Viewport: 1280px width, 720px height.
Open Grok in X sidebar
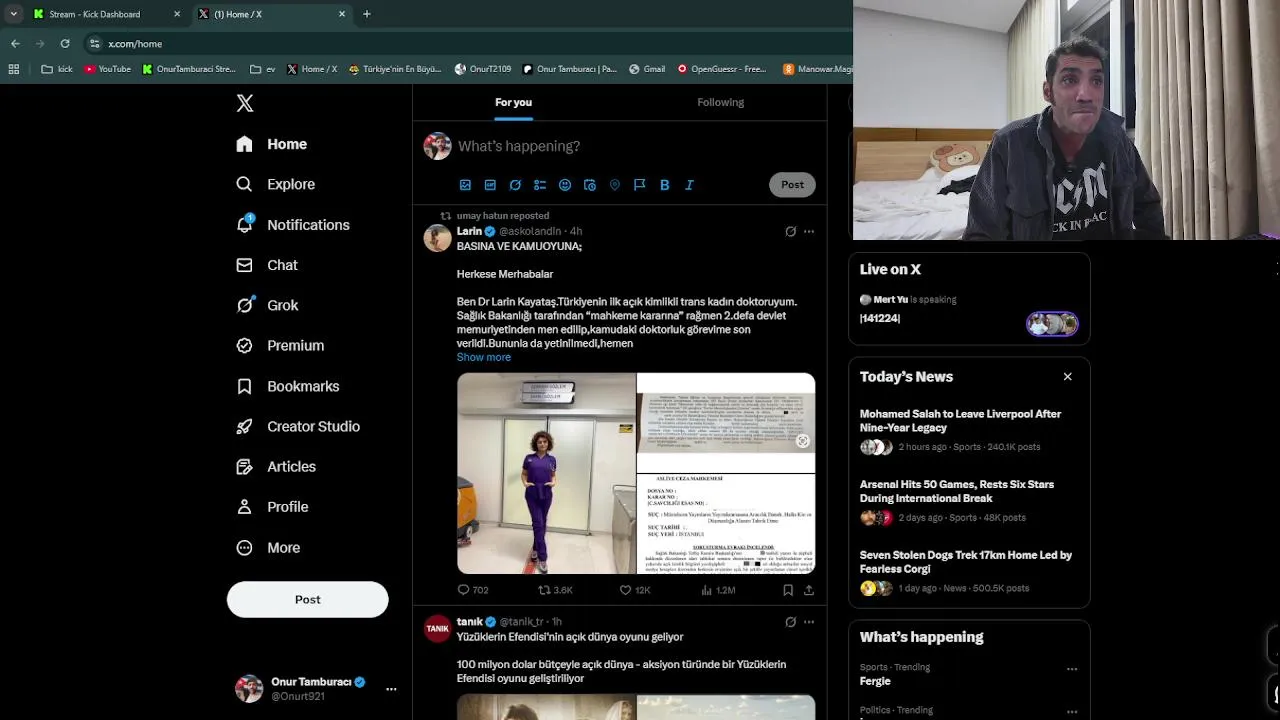coord(268,305)
